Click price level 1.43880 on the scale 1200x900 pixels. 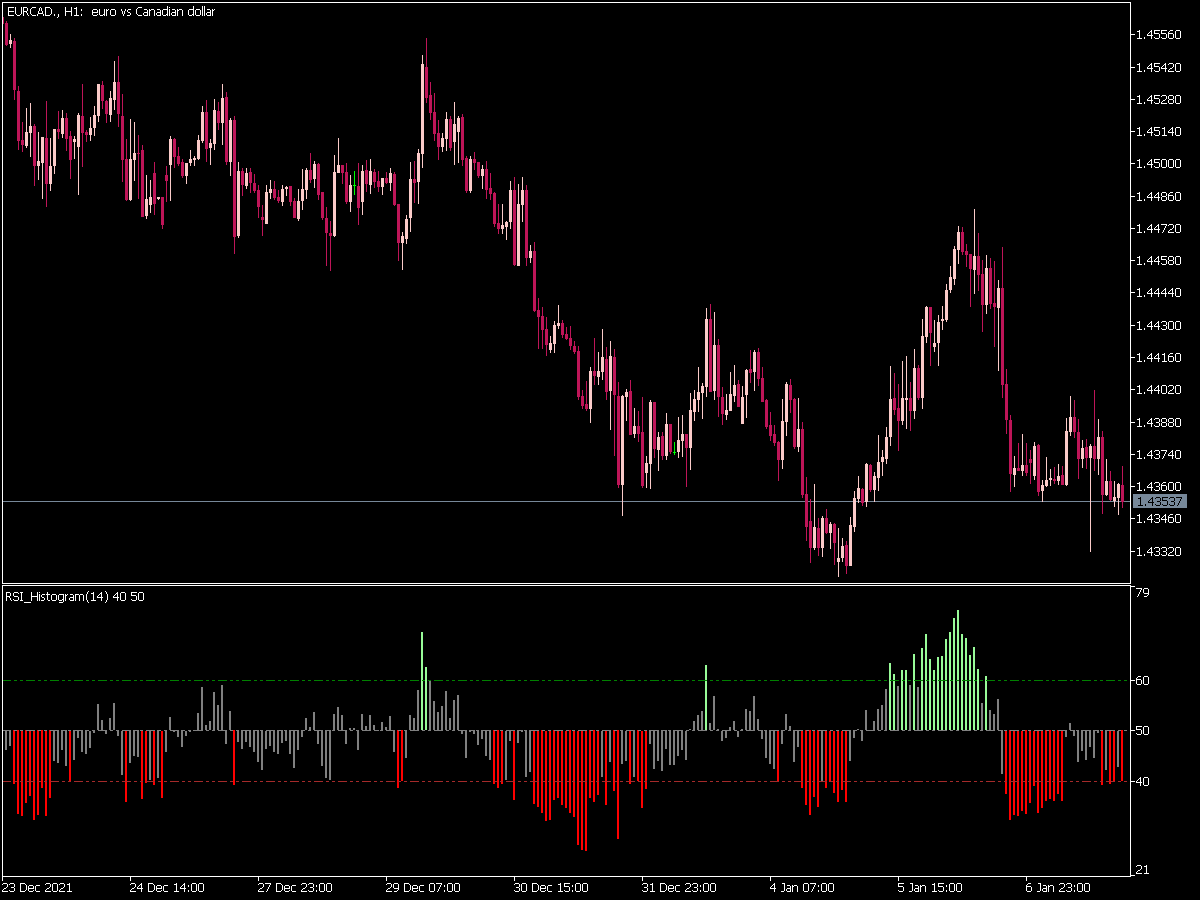[x=1160, y=422]
